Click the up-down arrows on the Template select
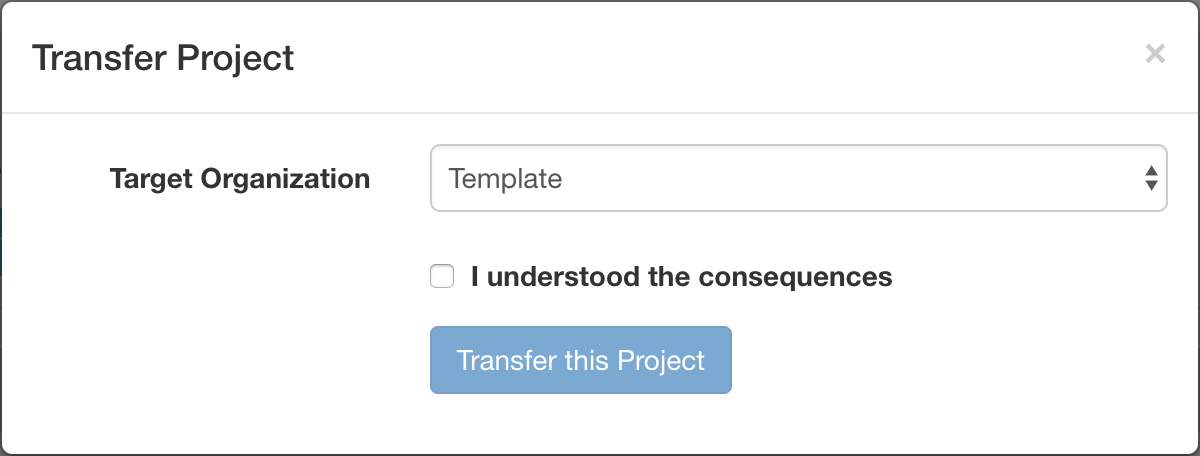Viewport: 1200px width, 456px height. pyautogui.click(x=1151, y=179)
